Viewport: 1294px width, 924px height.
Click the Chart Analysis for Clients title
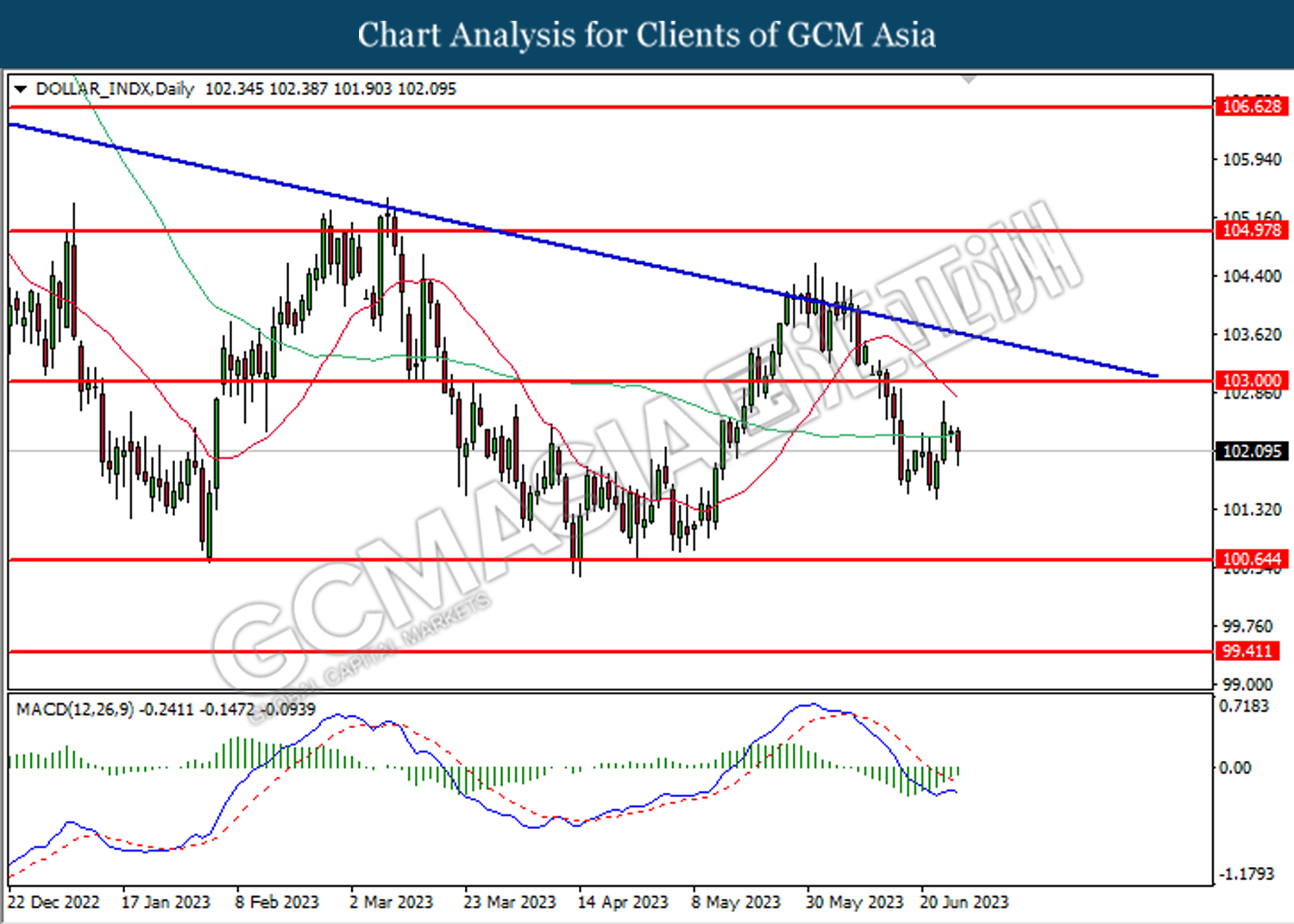coord(647,35)
